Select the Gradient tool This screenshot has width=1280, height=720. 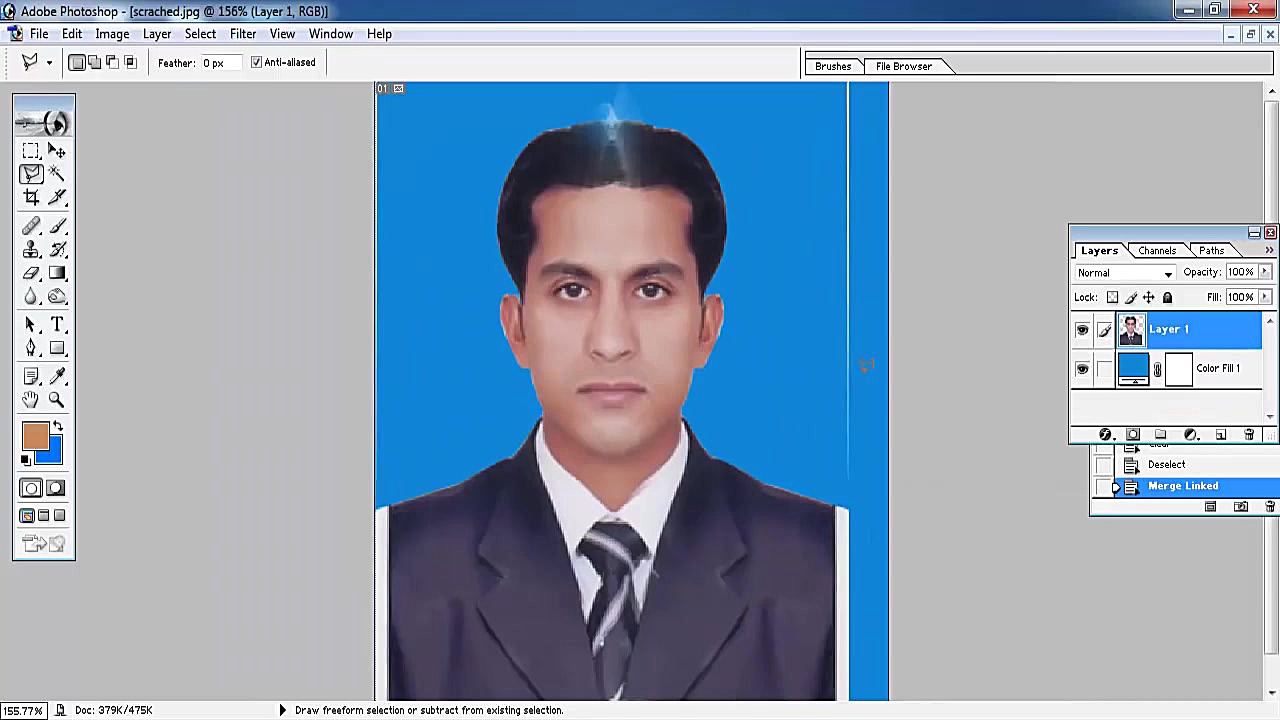57,273
